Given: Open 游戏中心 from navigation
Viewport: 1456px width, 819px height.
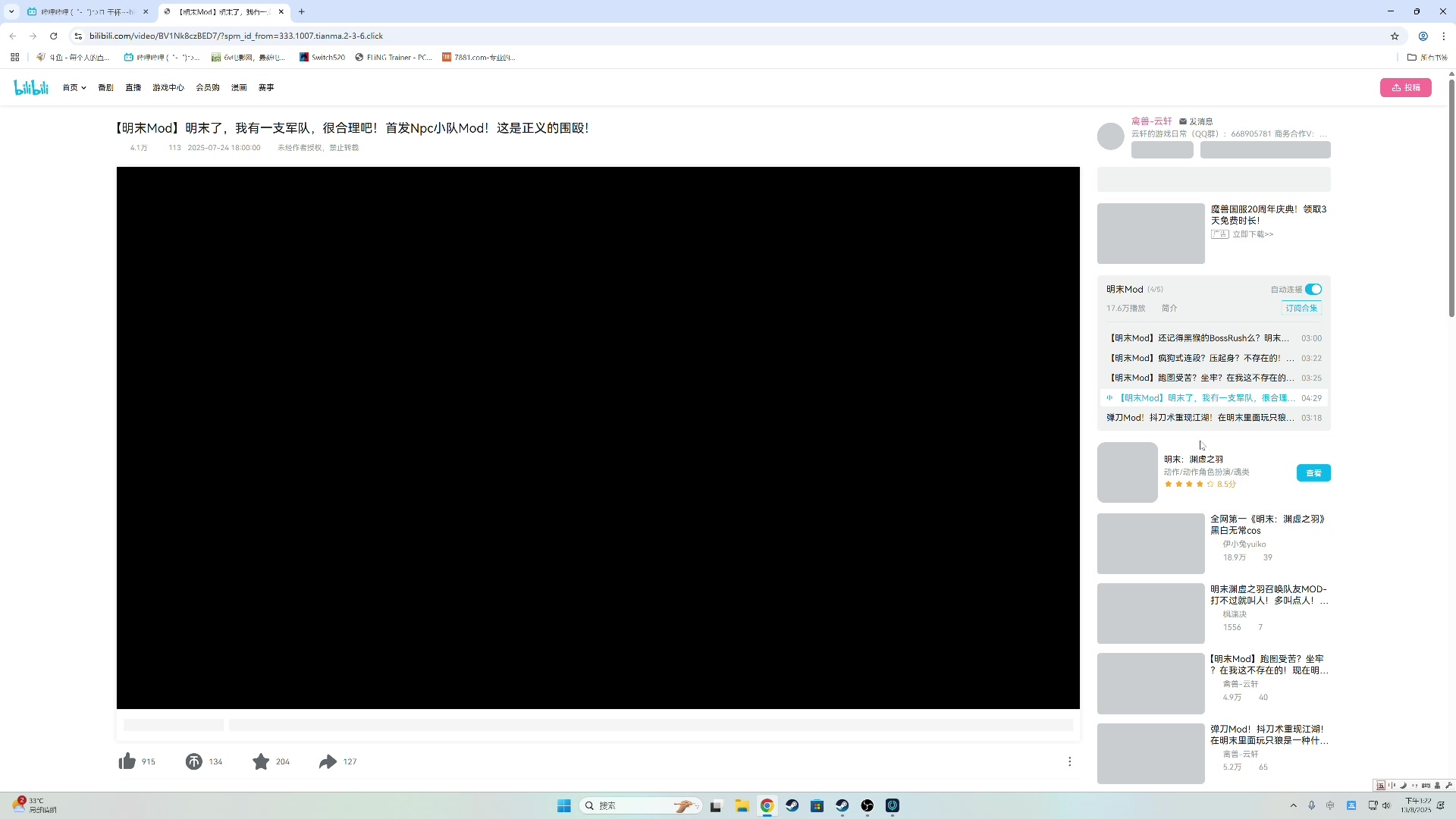Looking at the screenshot, I should click(168, 88).
